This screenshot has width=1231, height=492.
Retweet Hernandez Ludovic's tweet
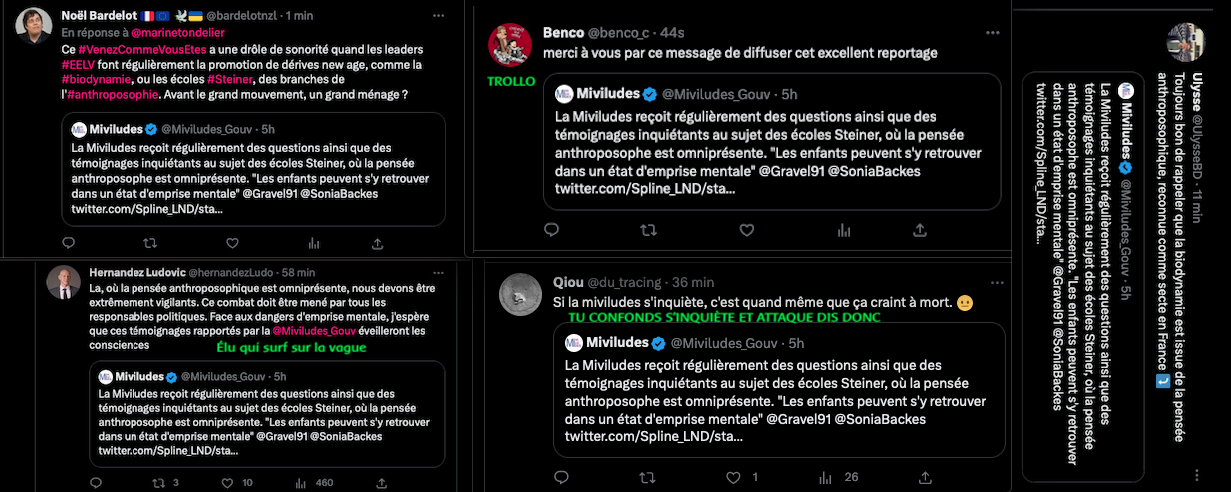156,483
